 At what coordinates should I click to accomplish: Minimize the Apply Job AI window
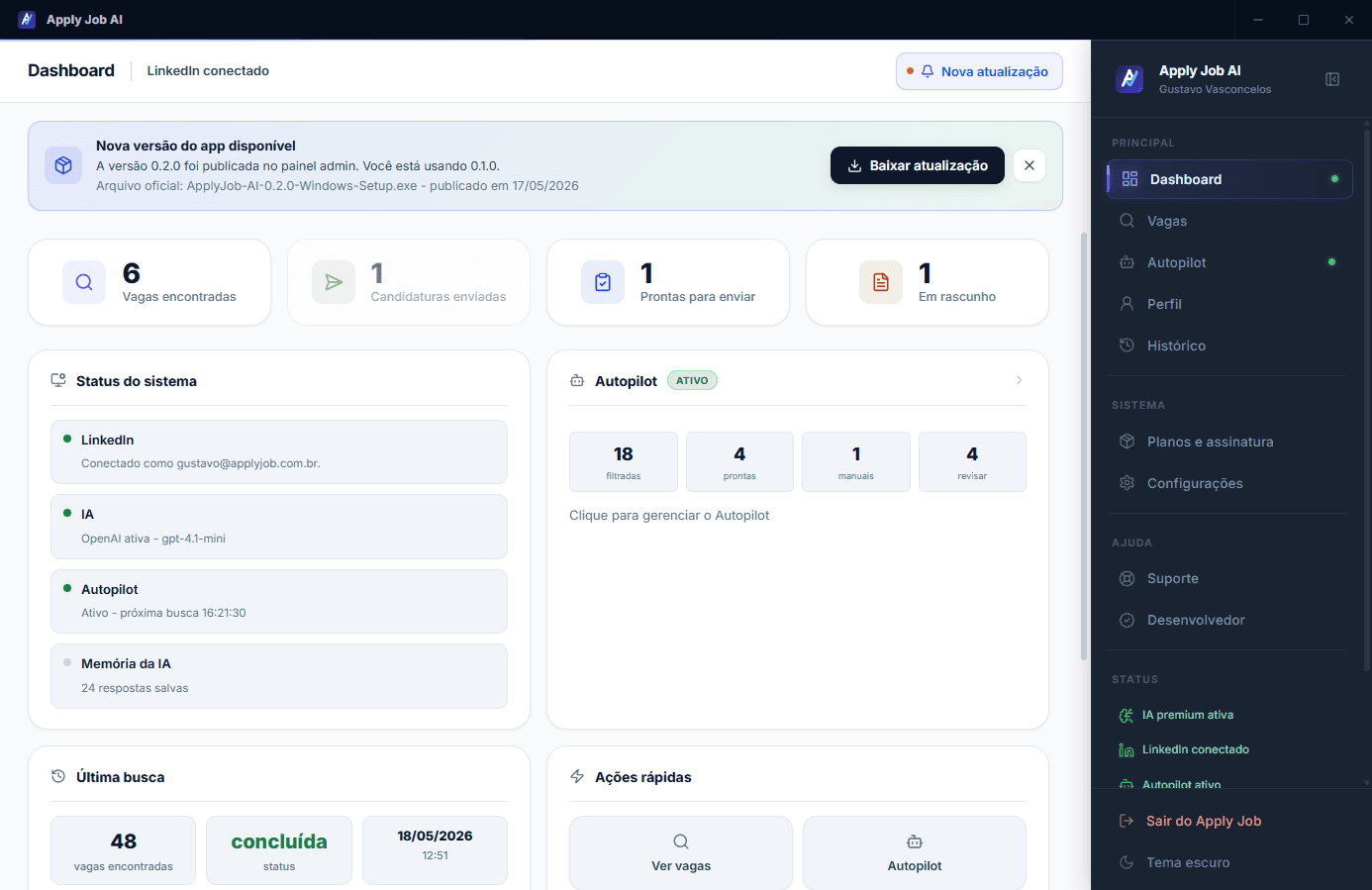[x=1258, y=20]
